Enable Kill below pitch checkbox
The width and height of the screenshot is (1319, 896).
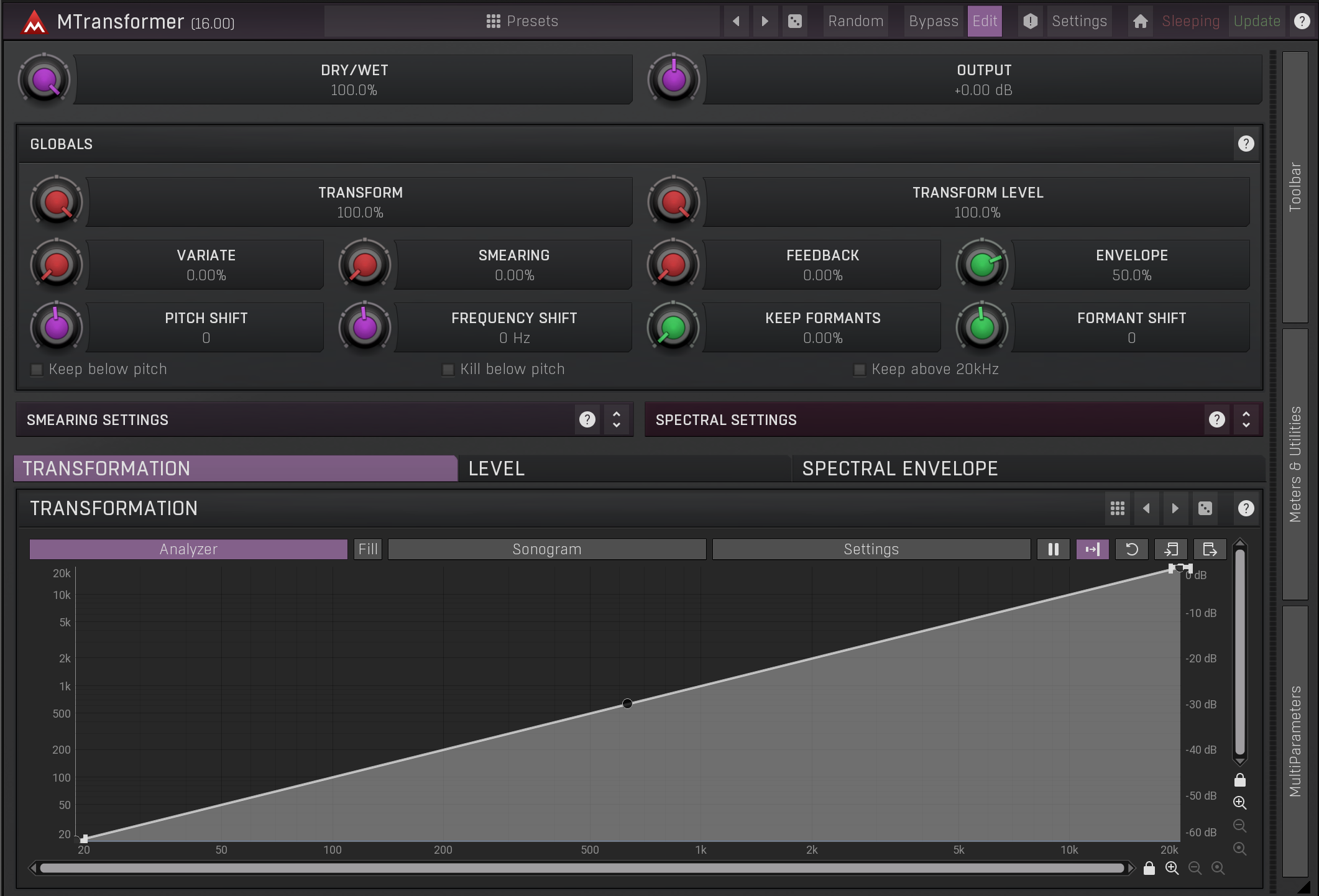pyautogui.click(x=448, y=370)
